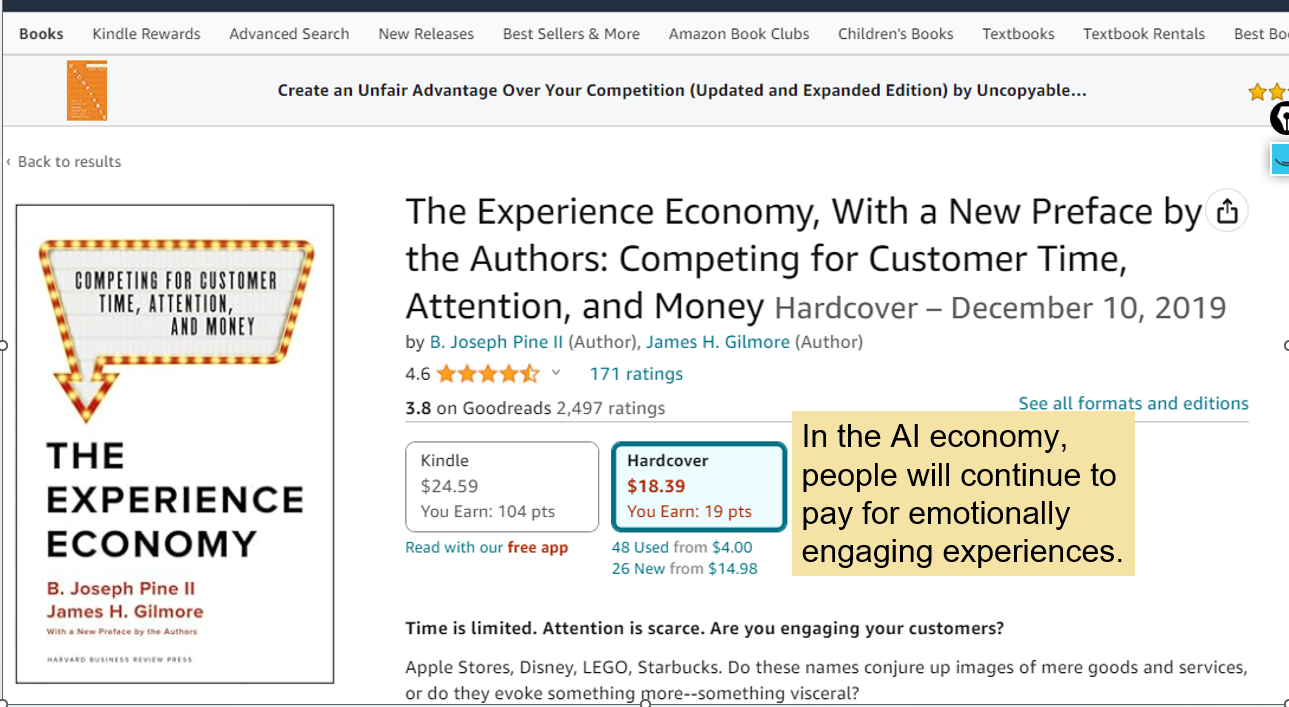This screenshot has width=1289, height=707.
Task: Open the Advanced Search menu item
Action: pyautogui.click(x=289, y=34)
